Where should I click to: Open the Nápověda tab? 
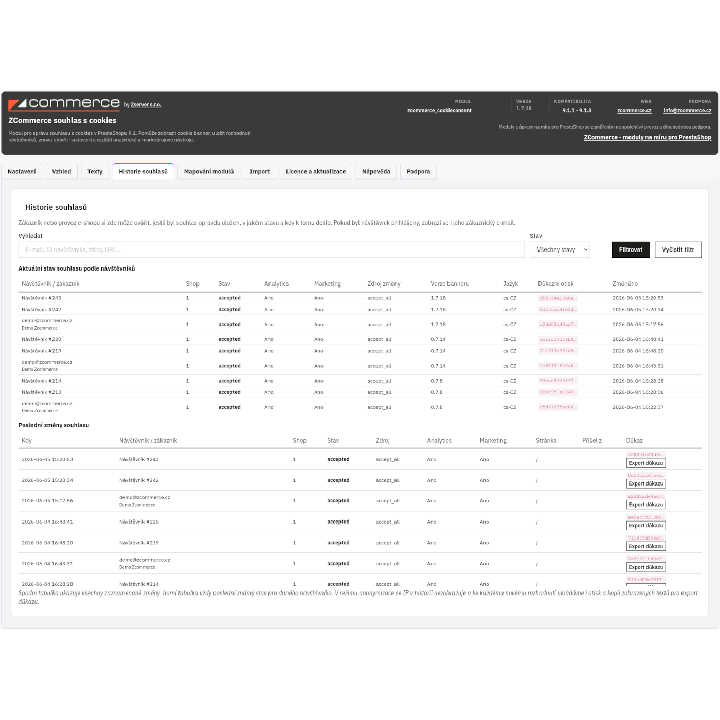click(x=376, y=171)
